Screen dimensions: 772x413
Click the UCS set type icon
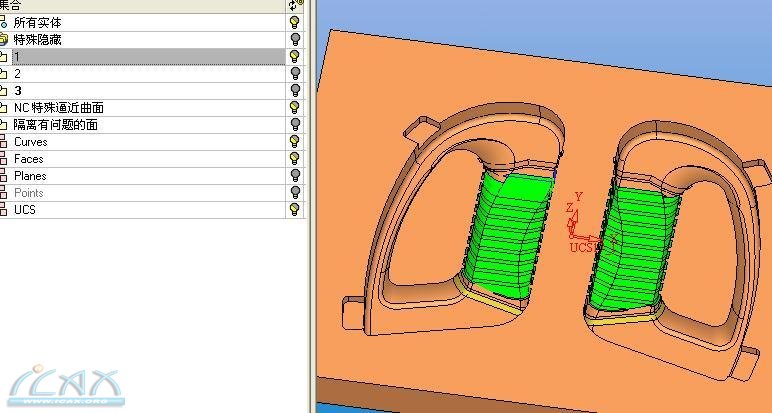[3, 210]
